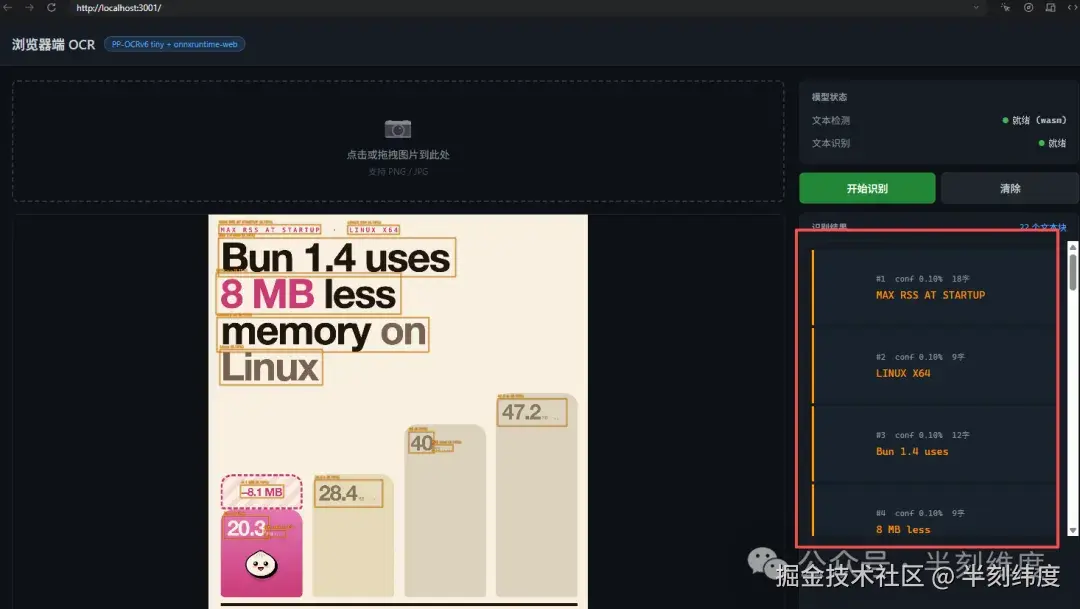Click the 浏览器端 OCR title
Screen dimensions: 1080x609
tap(53, 45)
